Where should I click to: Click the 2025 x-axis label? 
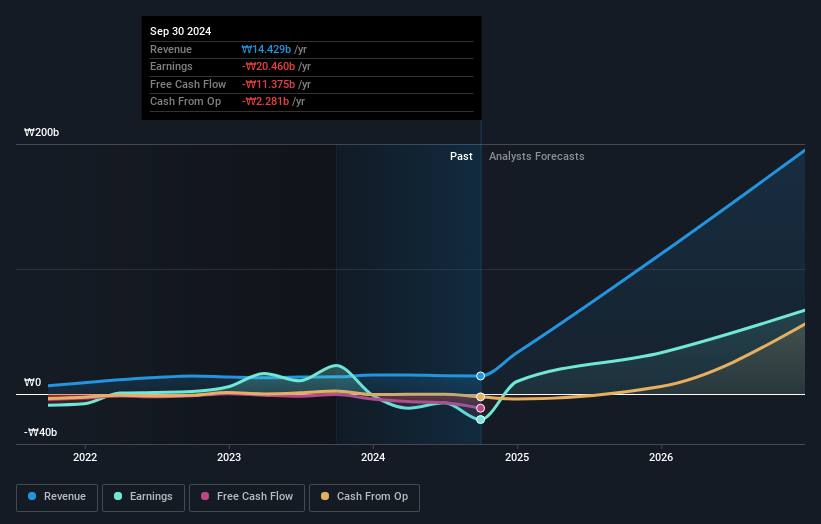517,457
